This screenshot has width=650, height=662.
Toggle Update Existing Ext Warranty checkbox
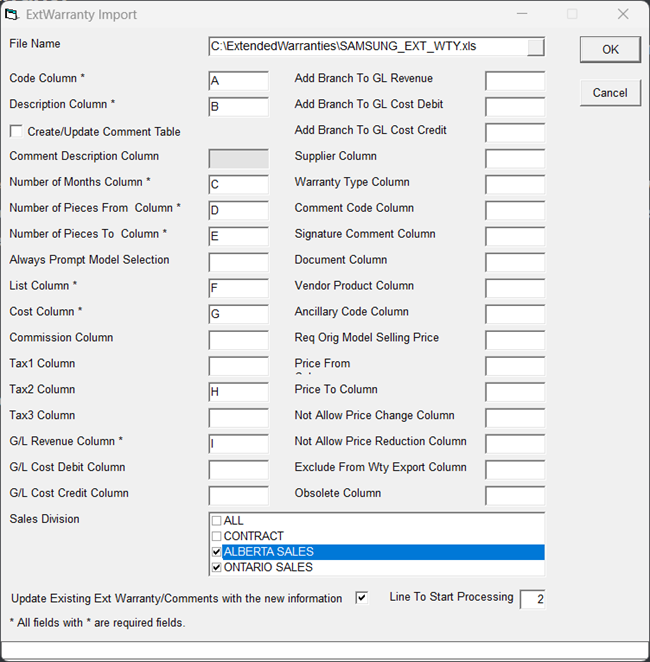tap(362, 598)
